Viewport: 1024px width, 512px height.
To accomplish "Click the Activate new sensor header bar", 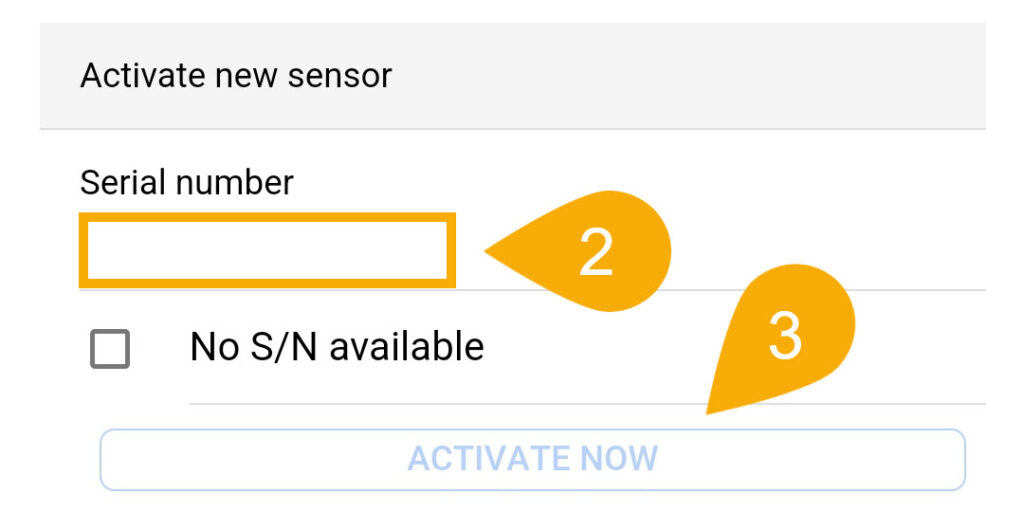I will click(513, 76).
